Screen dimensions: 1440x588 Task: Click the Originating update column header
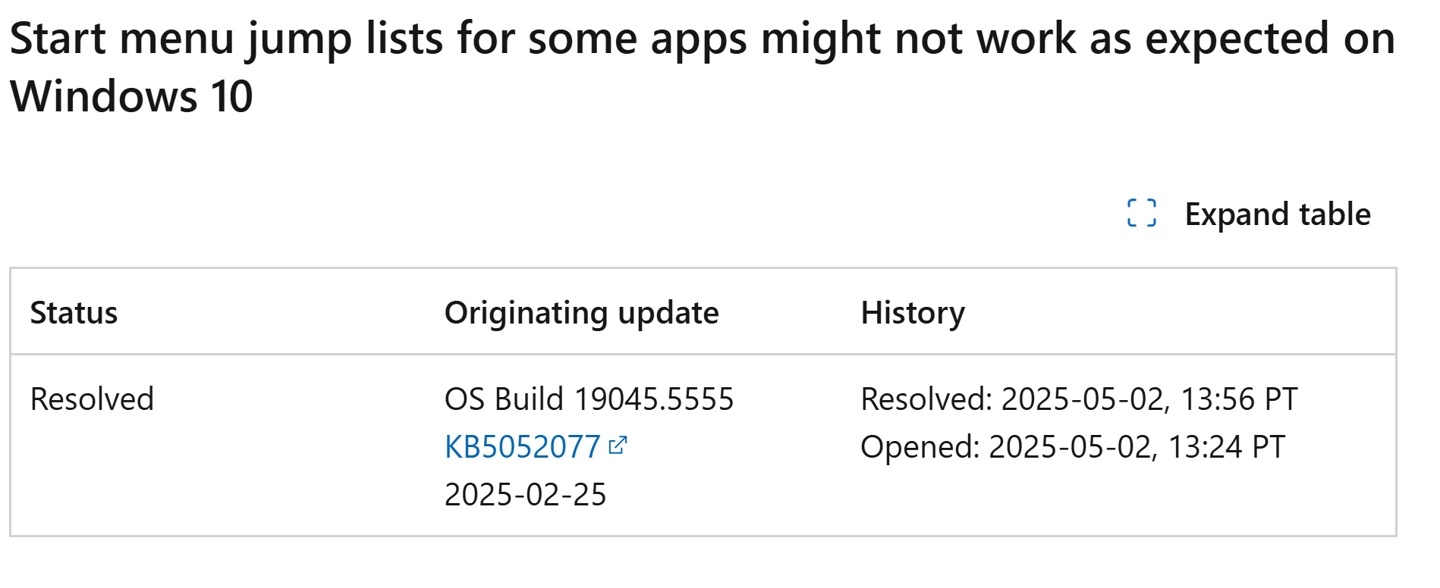point(582,312)
